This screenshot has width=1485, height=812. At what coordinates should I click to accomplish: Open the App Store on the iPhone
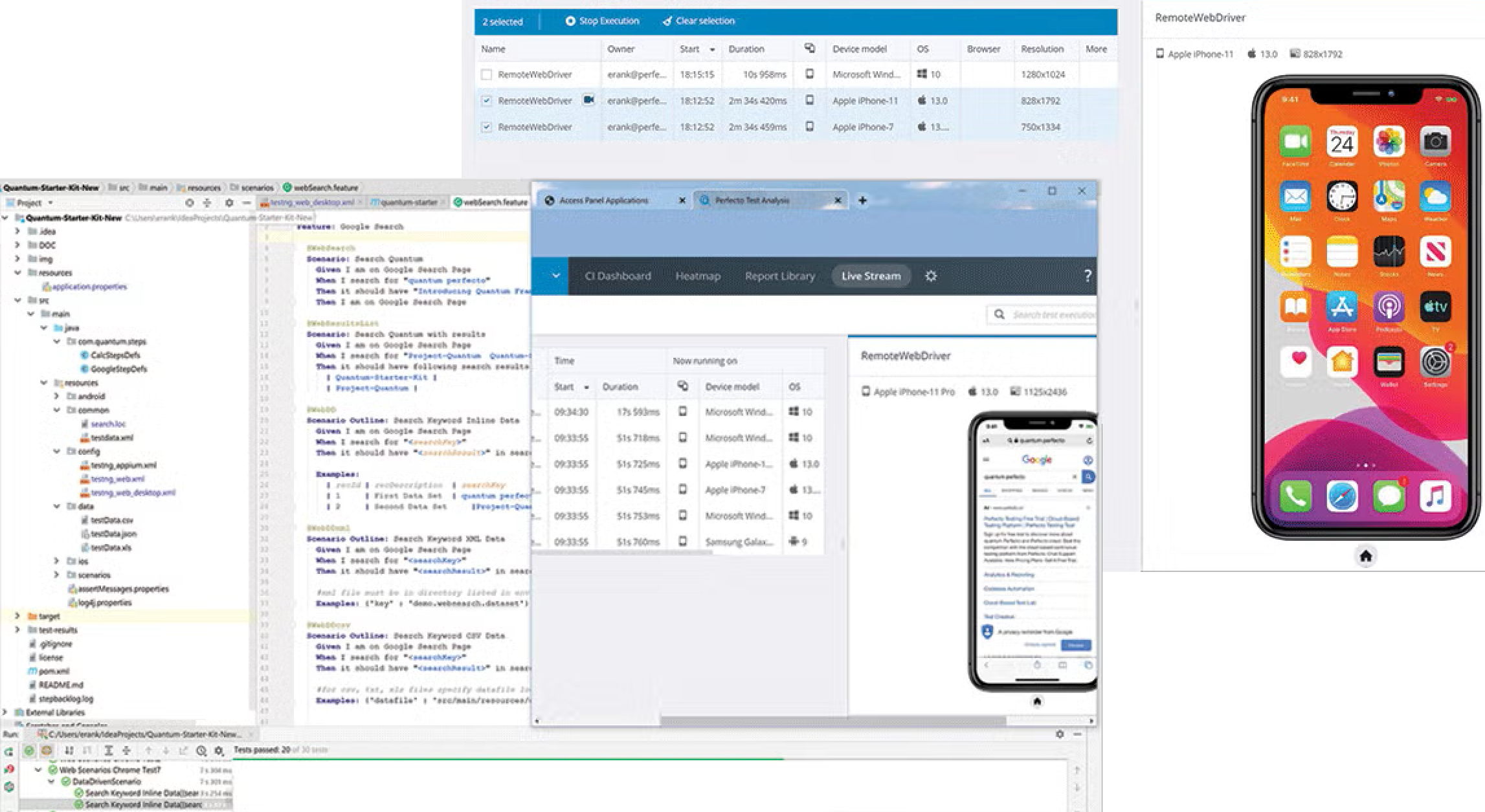coord(1342,307)
